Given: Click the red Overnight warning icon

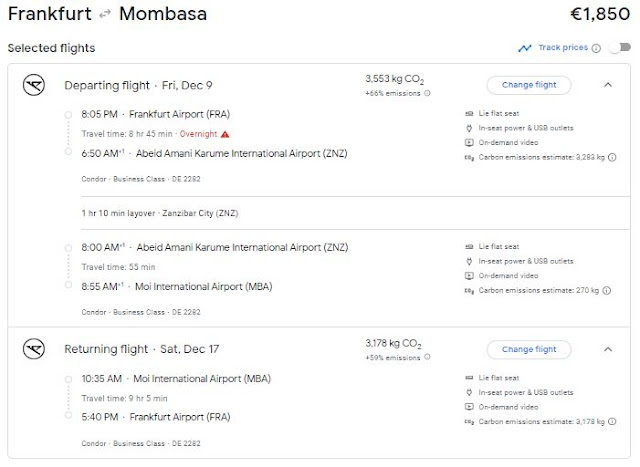Looking at the screenshot, I should click(x=225, y=133).
